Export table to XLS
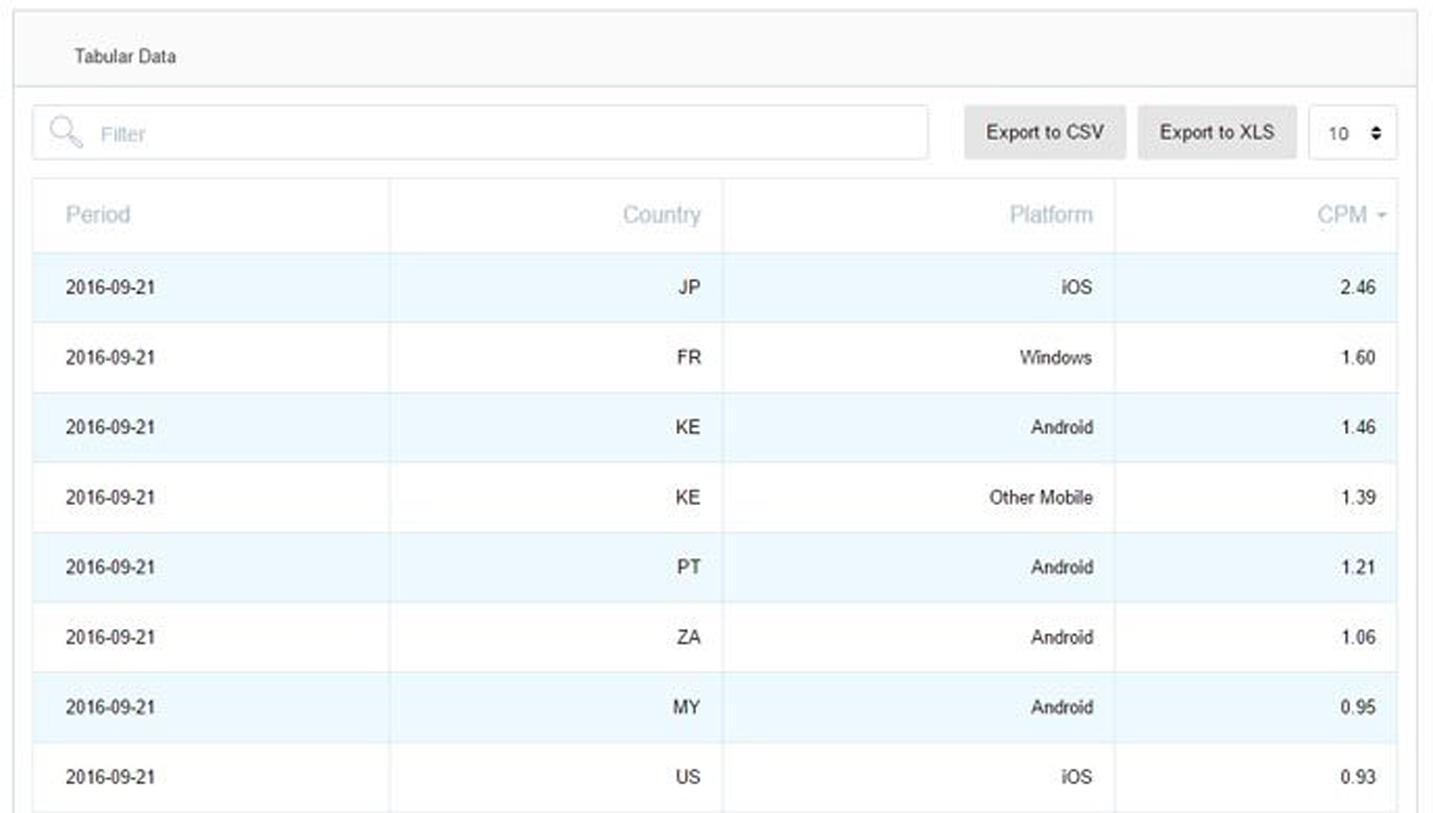This screenshot has height=813, width=1433. point(1217,132)
